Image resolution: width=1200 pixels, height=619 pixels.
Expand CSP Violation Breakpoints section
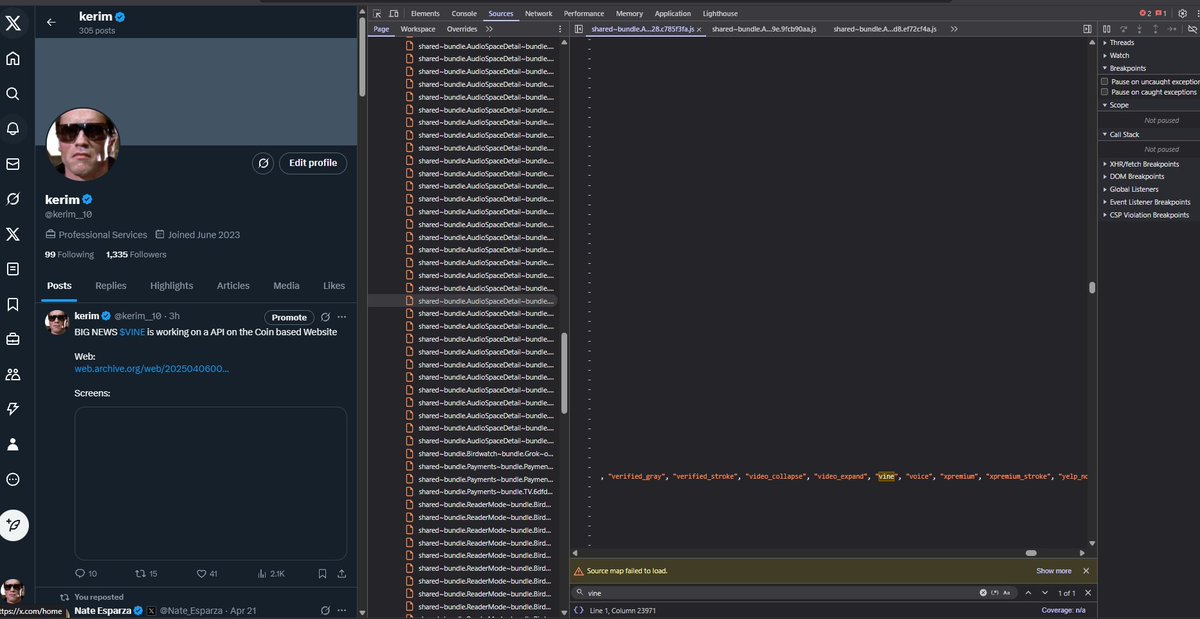tap(1148, 215)
